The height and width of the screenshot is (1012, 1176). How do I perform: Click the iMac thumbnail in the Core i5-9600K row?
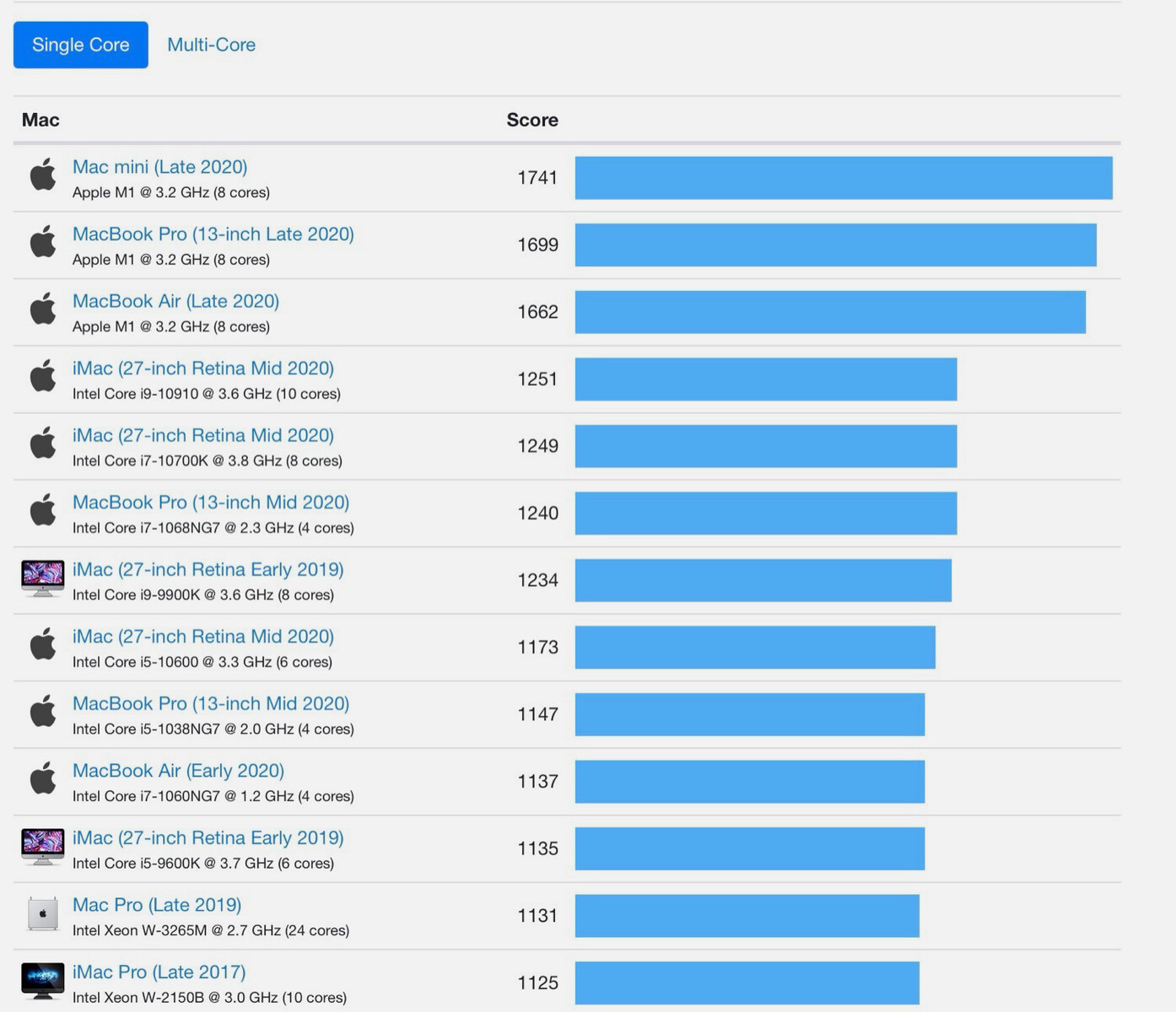pyautogui.click(x=43, y=847)
